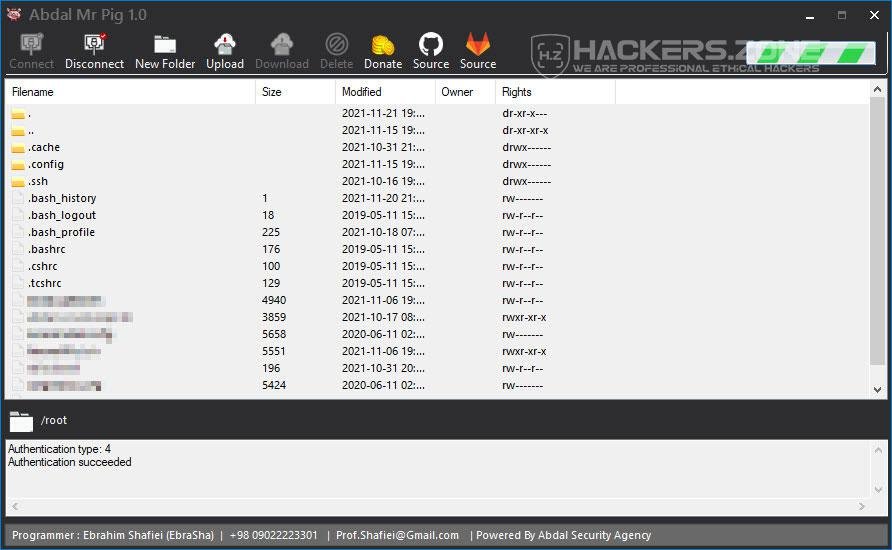Select the .cshrc file

[x=43, y=266]
